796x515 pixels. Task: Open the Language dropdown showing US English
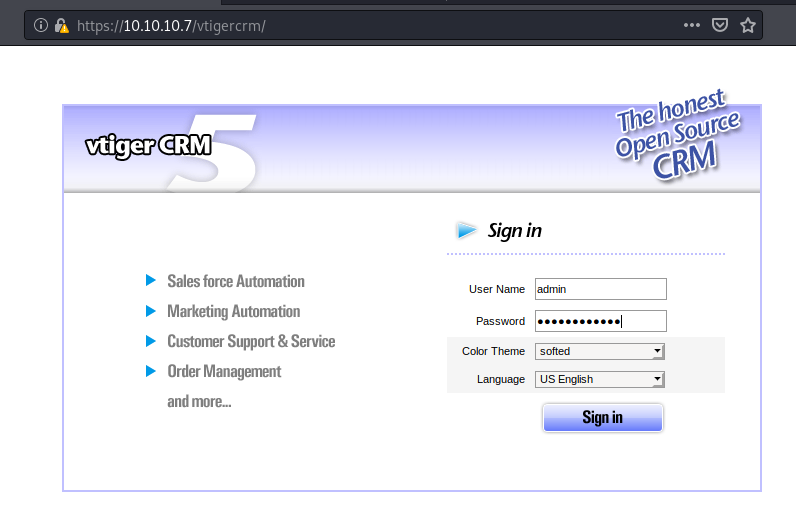600,379
